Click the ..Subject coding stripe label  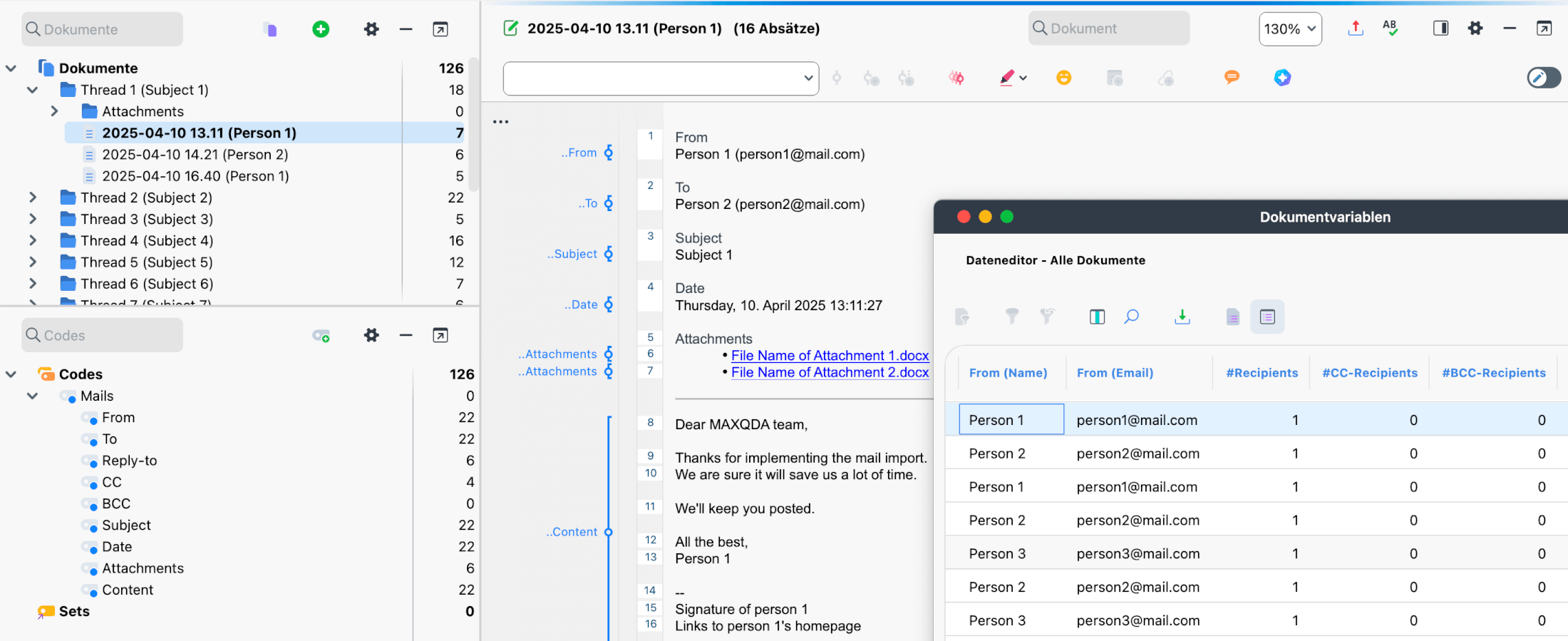coord(572,254)
